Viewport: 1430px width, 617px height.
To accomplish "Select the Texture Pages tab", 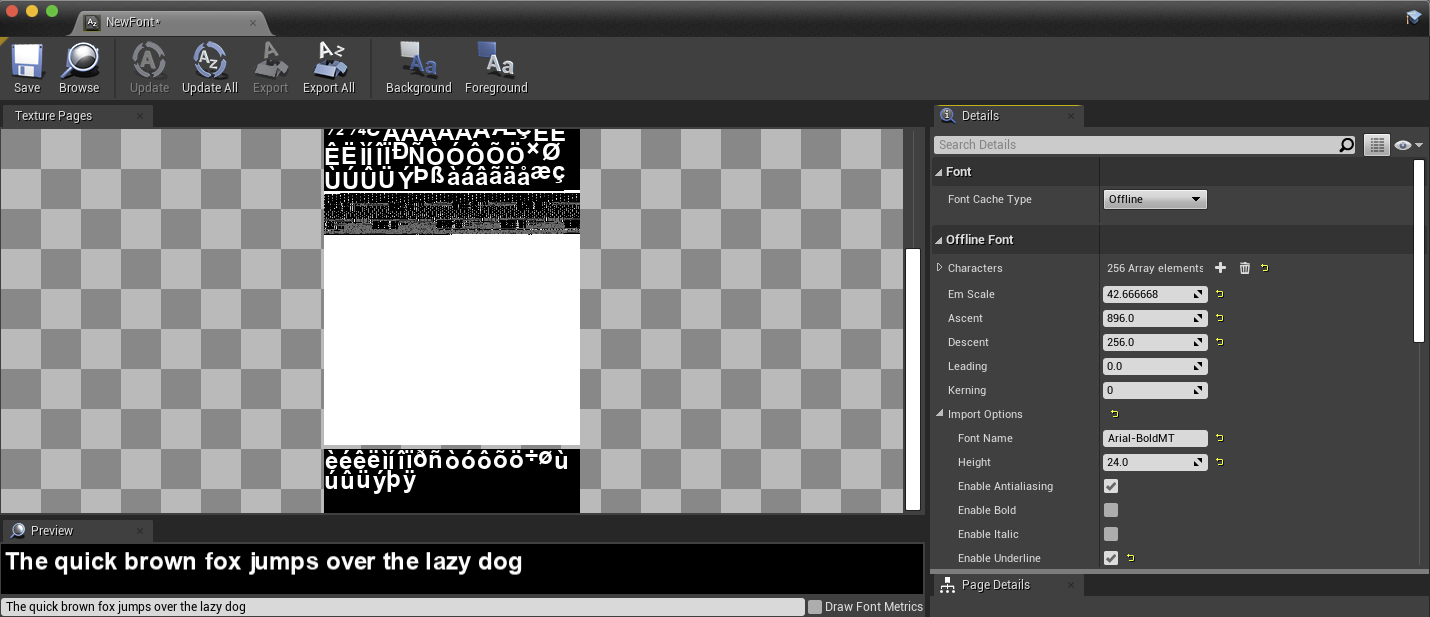I will [x=53, y=115].
